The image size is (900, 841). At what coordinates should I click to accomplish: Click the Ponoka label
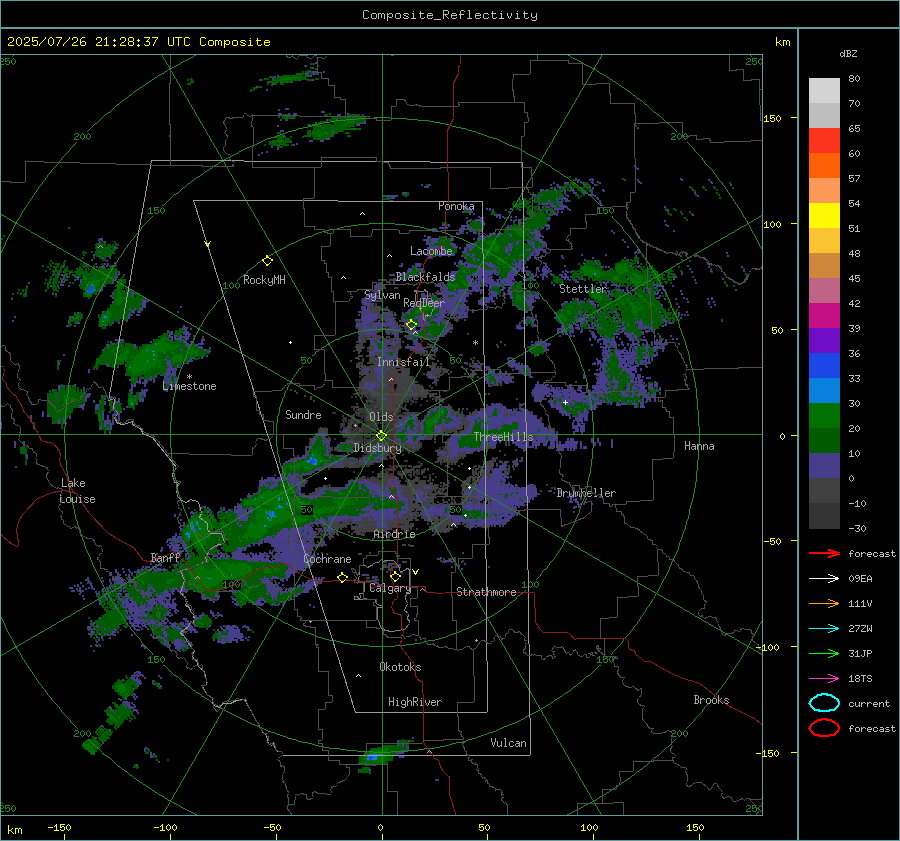coord(456,206)
